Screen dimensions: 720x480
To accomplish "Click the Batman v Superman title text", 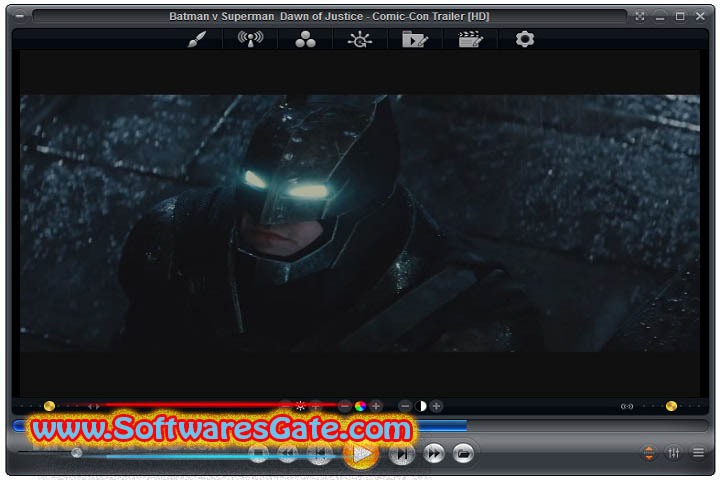I will click(329, 17).
